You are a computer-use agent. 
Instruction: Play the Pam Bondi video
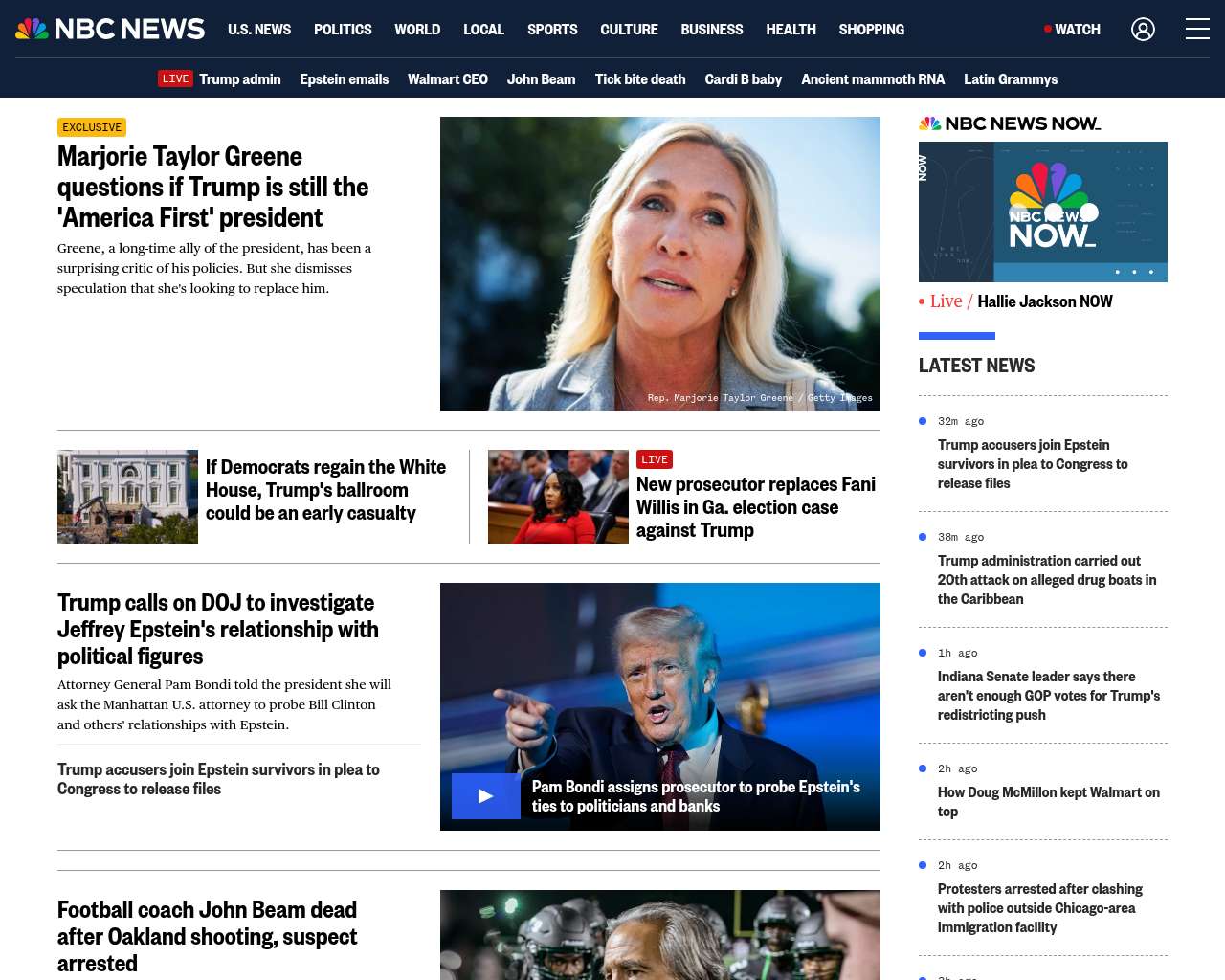pos(485,796)
